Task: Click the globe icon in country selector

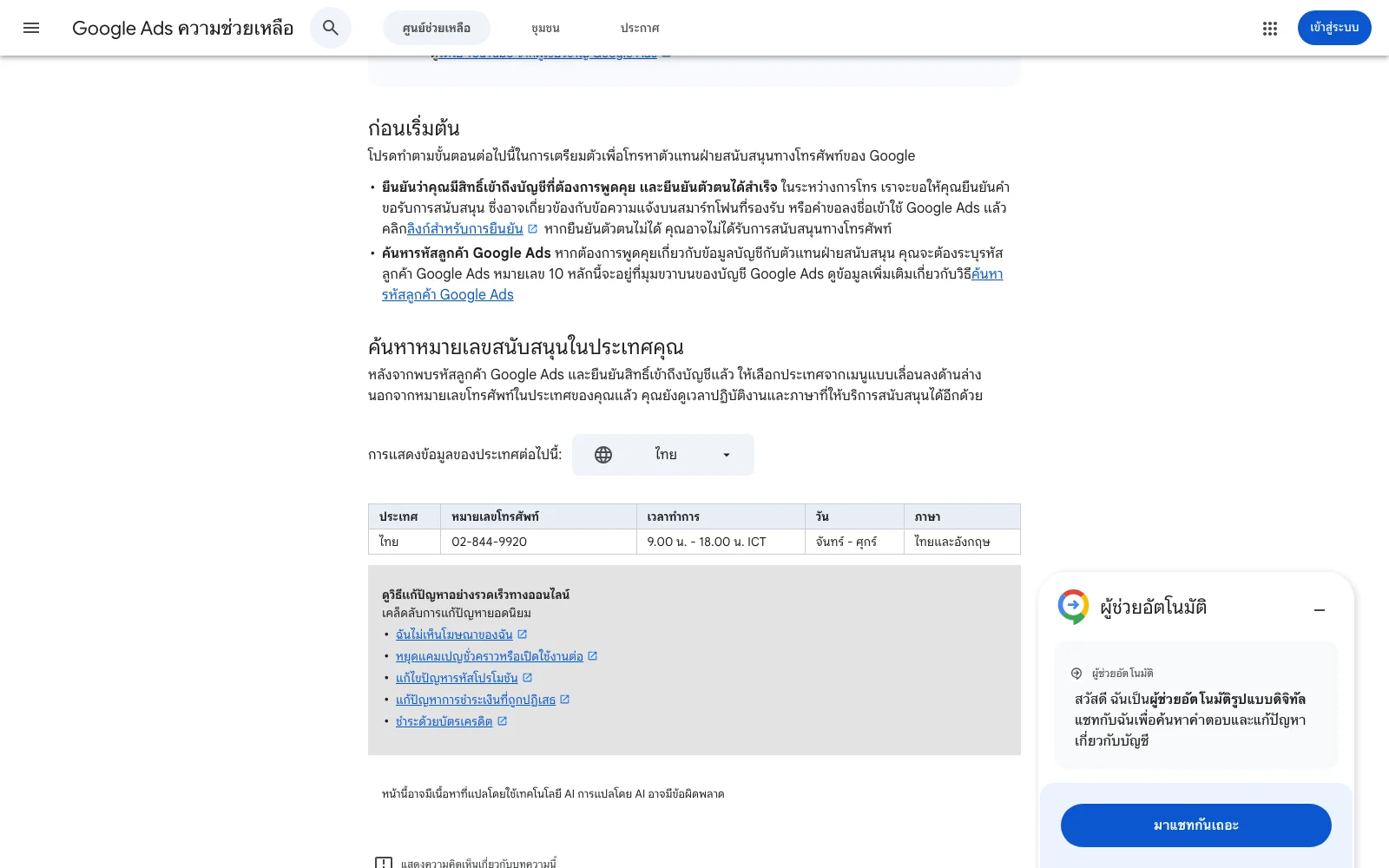Action: [603, 455]
